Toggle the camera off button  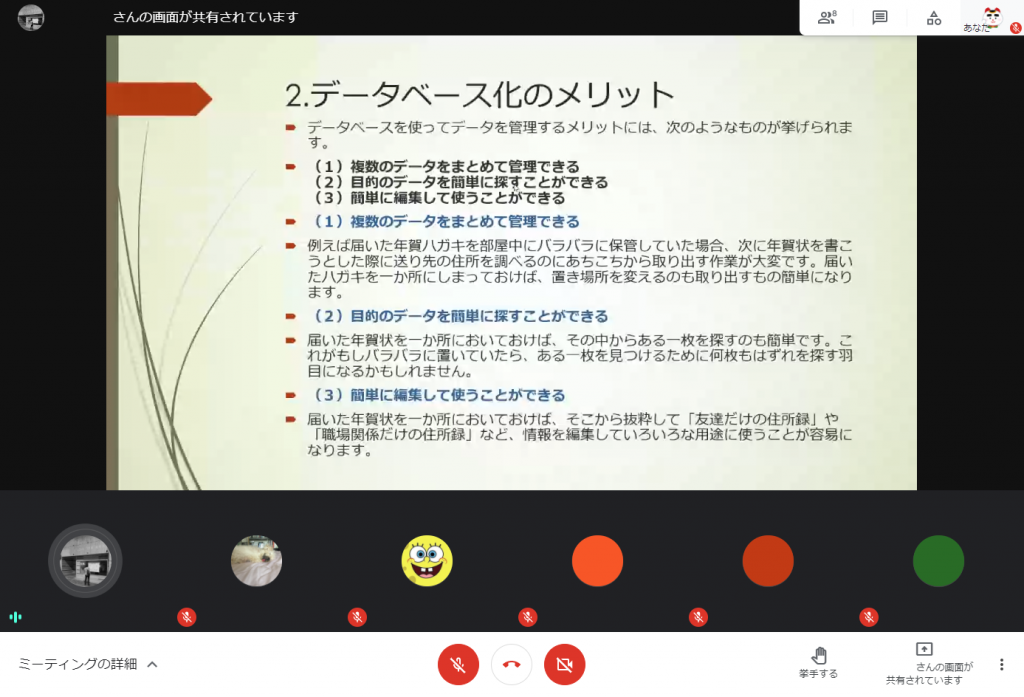(564, 664)
